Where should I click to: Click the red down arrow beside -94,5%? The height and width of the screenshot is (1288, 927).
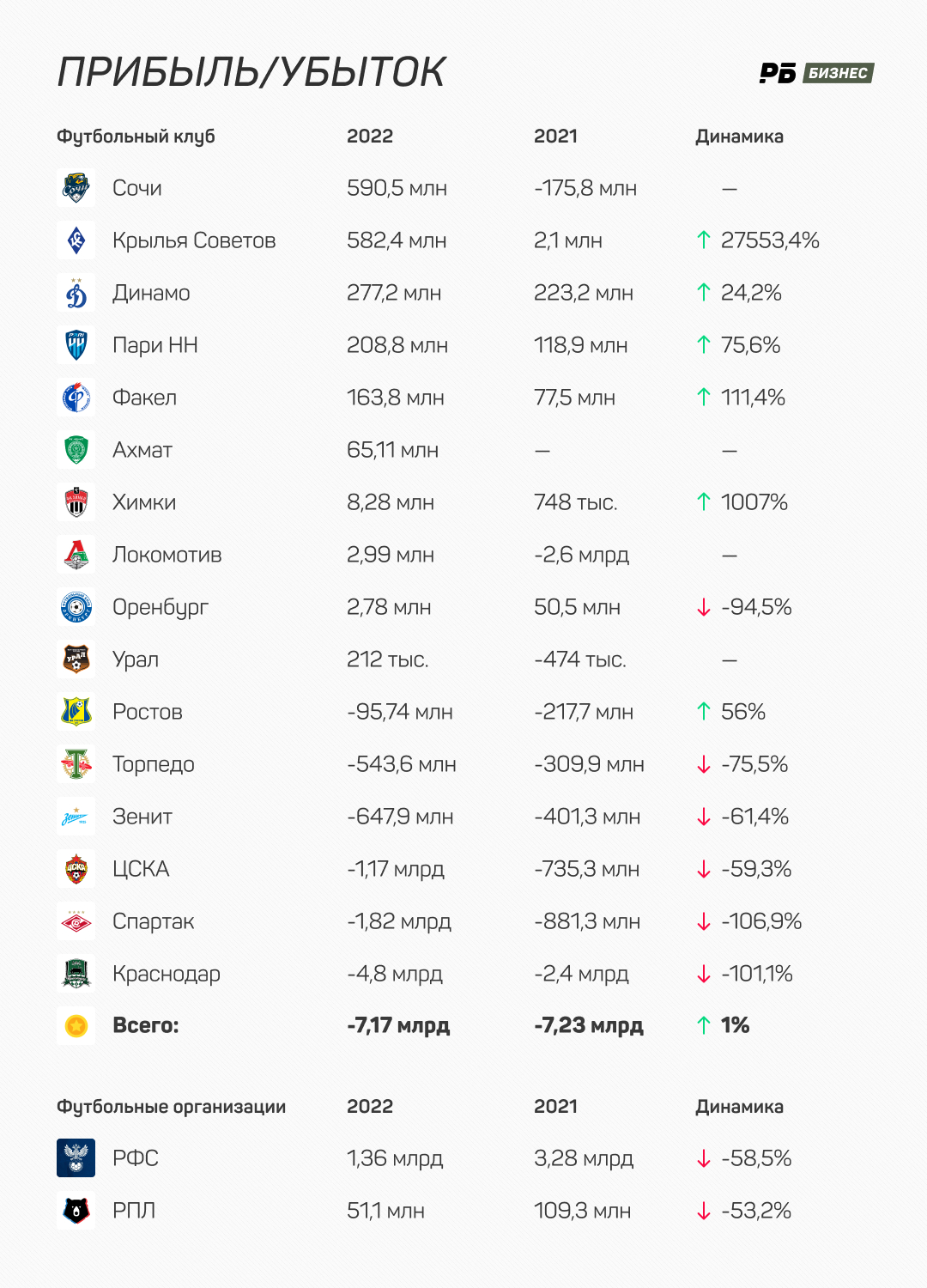[704, 607]
